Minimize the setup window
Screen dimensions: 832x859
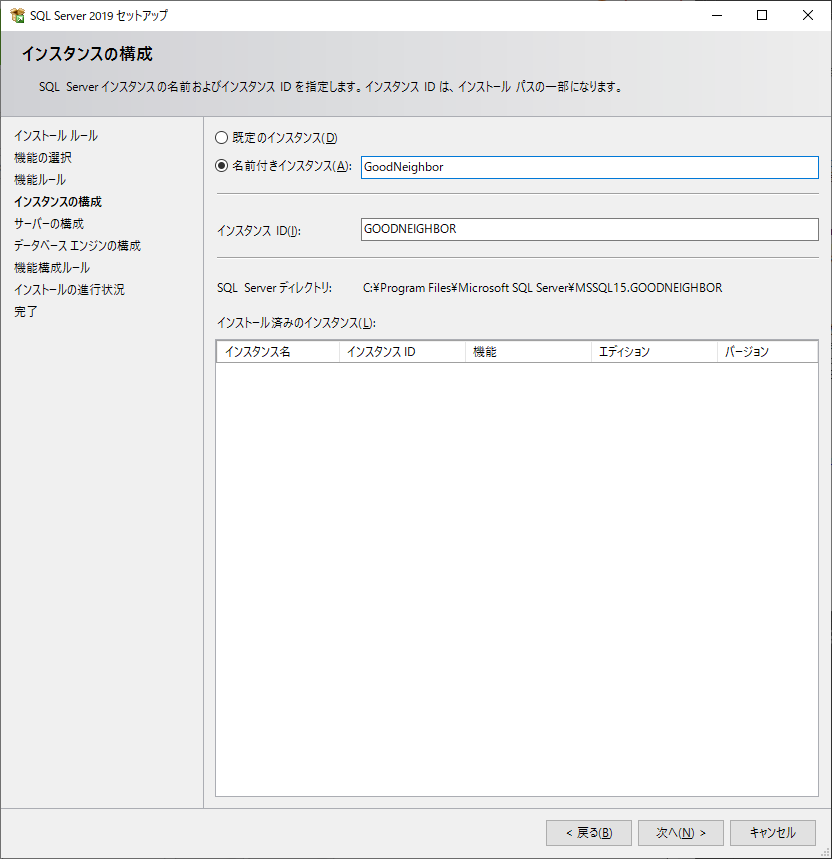pyautogui.click(x=716, y=15)
